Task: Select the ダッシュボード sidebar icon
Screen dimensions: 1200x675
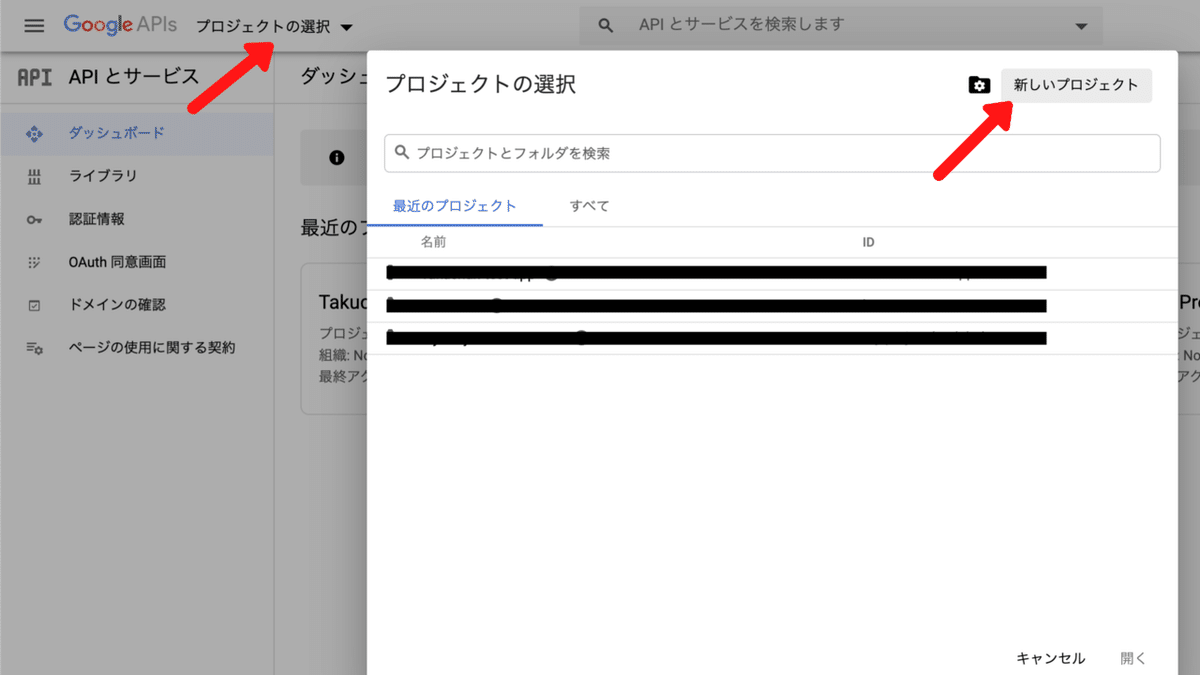Action: tap(35, 133)
